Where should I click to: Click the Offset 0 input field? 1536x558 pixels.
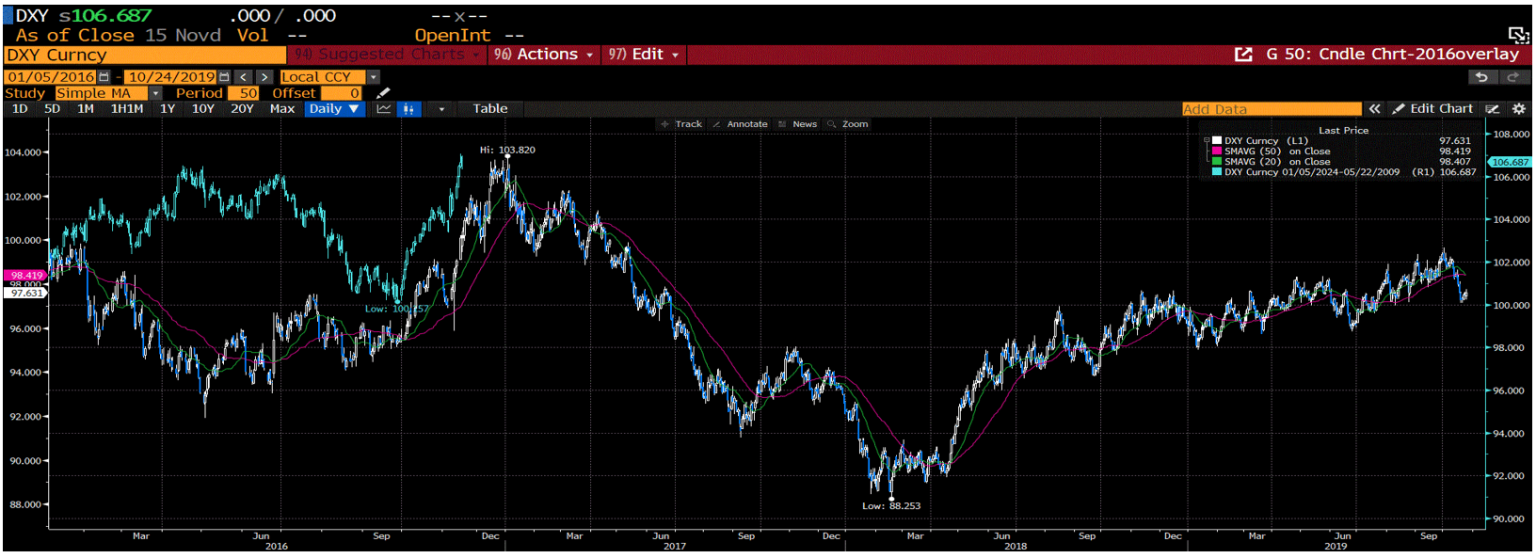(x=341, y=93)
